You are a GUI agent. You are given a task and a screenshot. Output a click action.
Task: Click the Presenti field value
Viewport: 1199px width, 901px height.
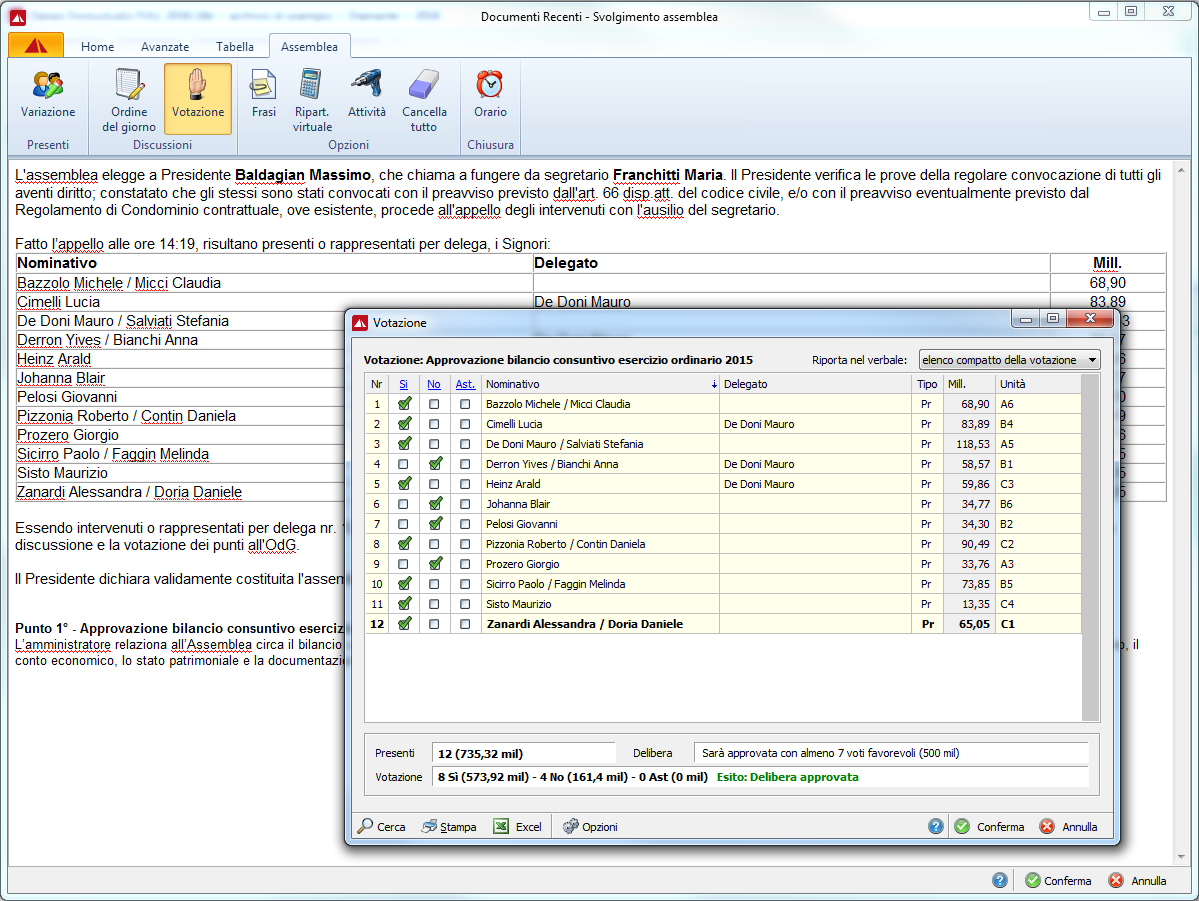(x=524, y=753)
